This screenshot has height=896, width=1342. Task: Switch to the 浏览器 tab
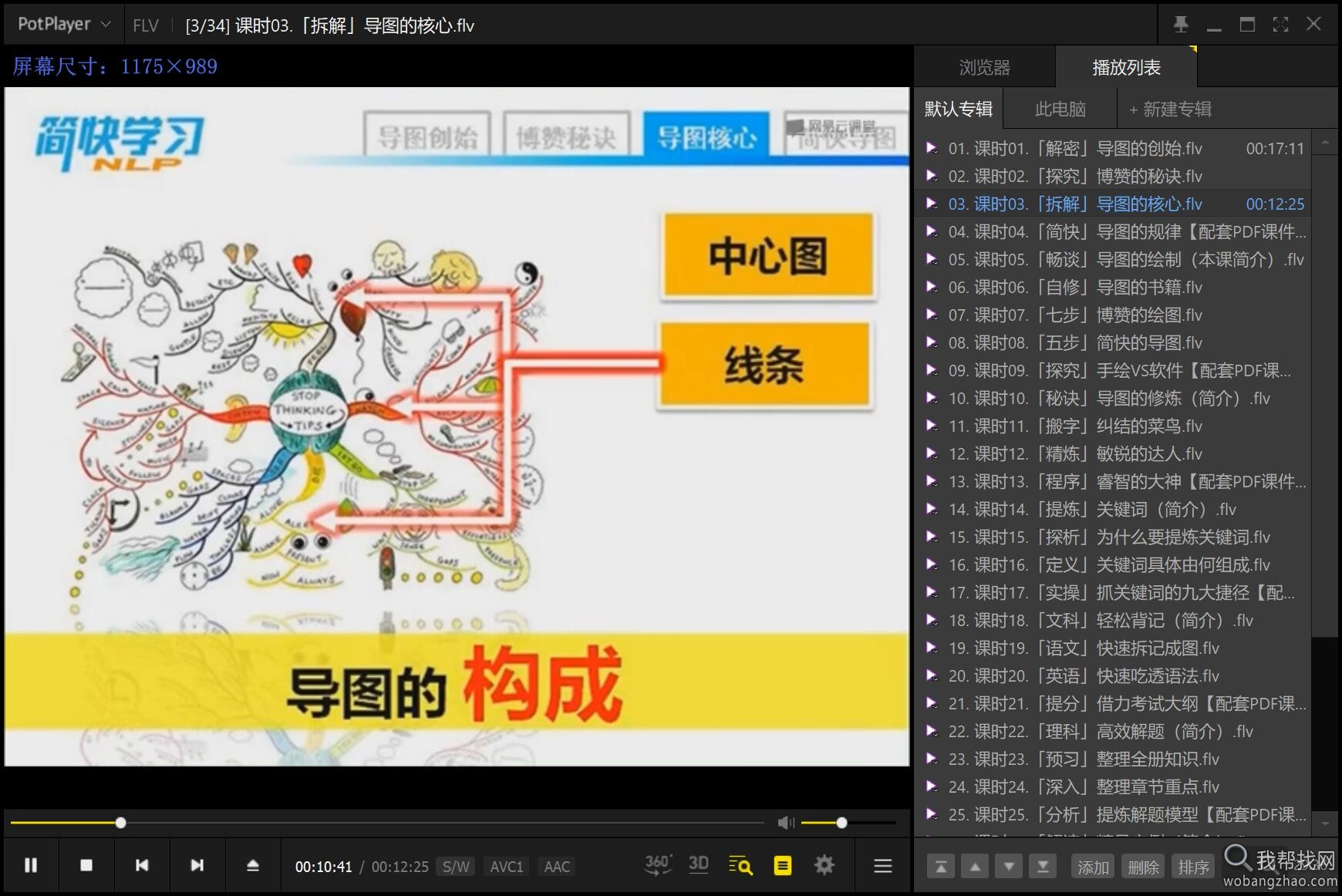[x=985, y=67]
